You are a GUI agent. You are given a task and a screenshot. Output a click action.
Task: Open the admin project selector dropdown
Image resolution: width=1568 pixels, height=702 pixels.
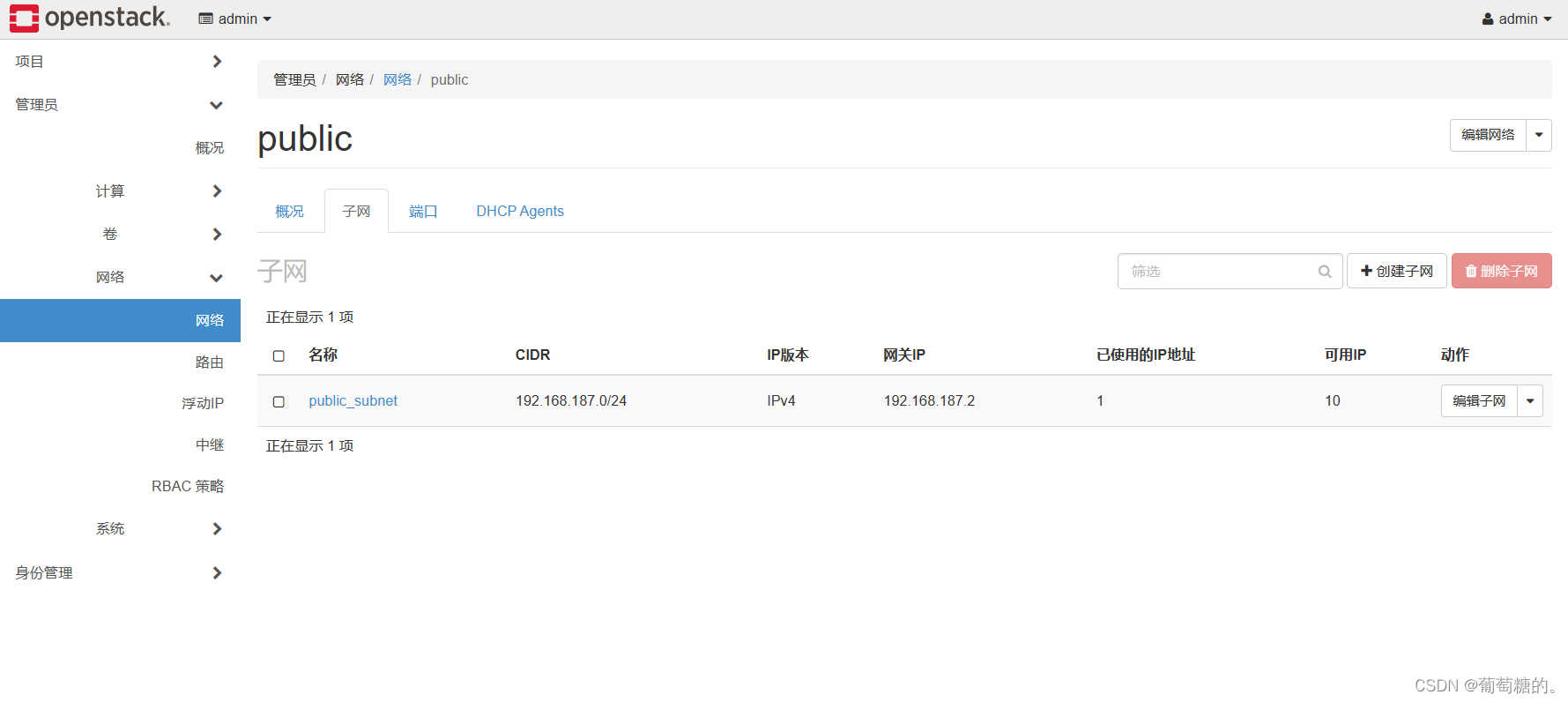click(234, 19)
